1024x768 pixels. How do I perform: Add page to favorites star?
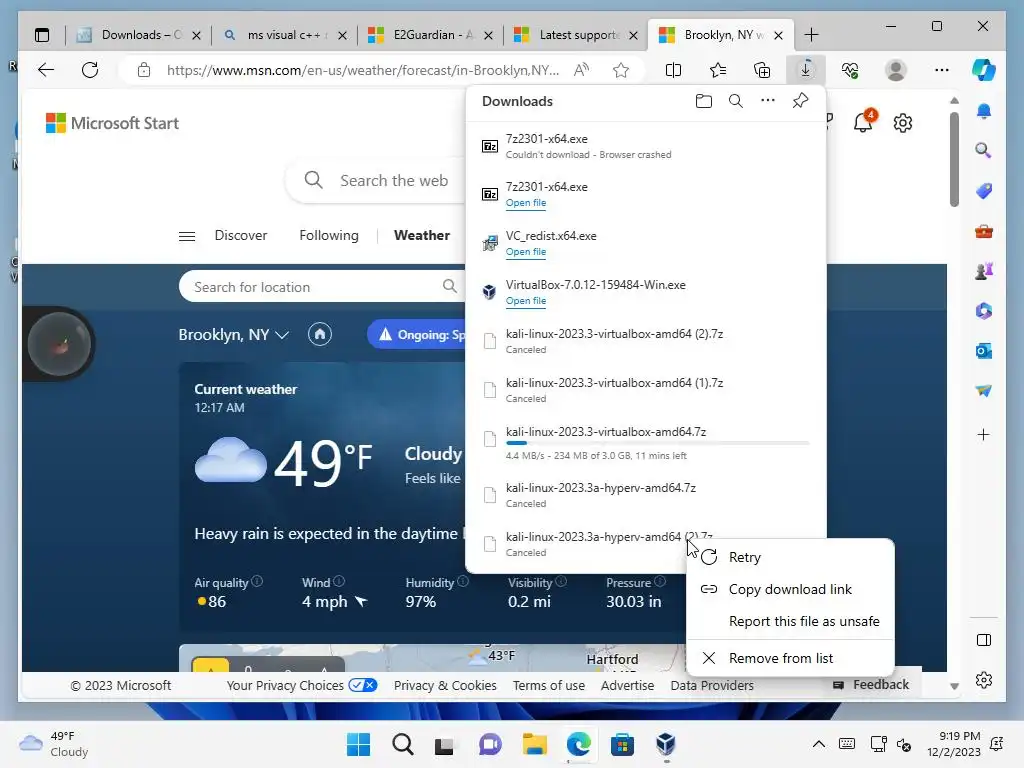coord(621,70)
